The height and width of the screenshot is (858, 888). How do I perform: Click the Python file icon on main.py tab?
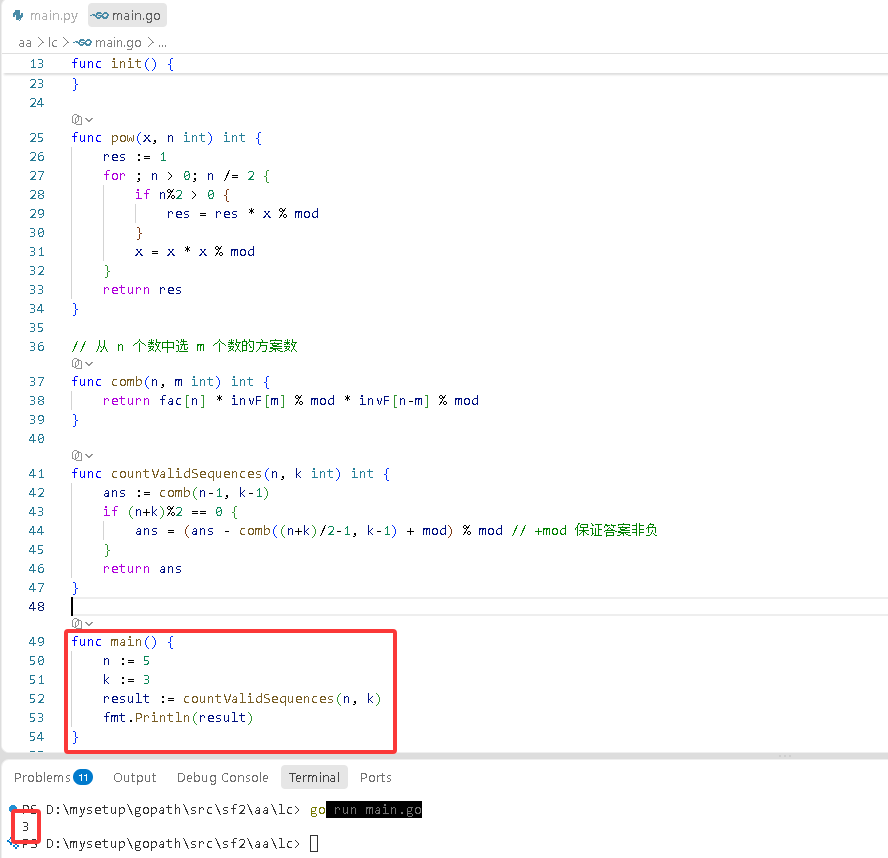(x=18, y=15)
